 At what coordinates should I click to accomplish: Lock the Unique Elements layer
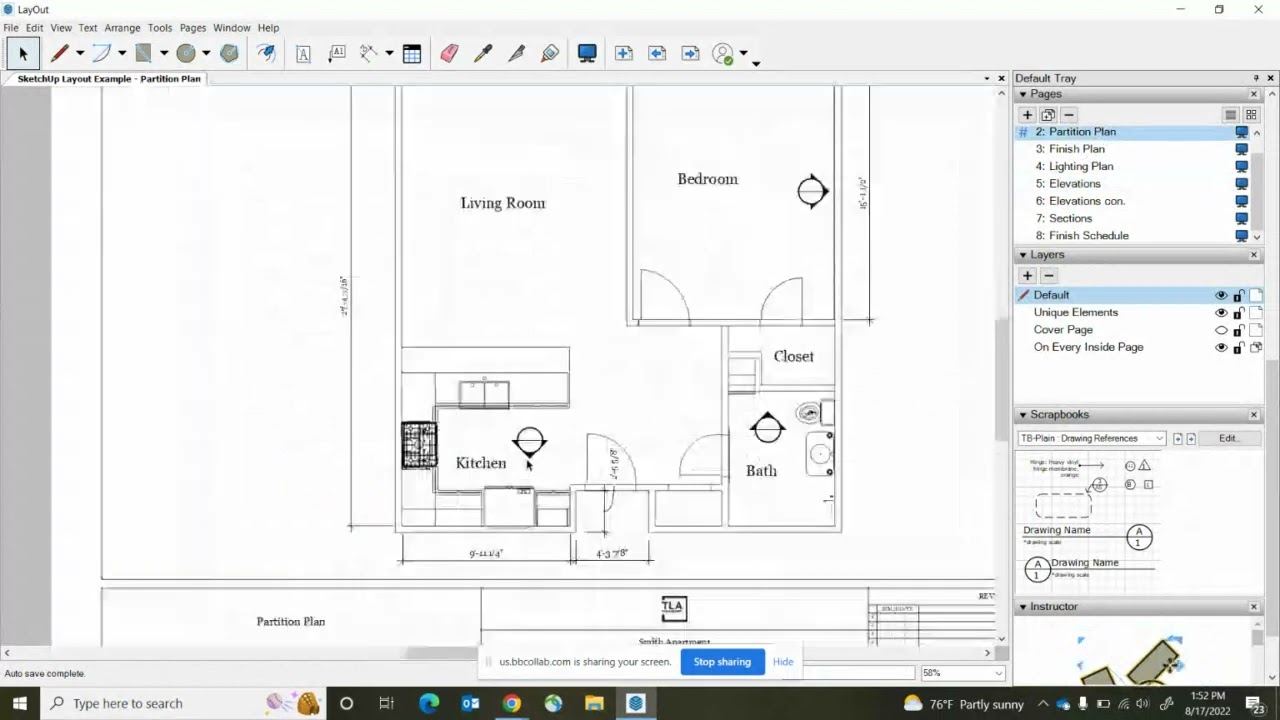pyautogui.click(x=1238, y=313)
